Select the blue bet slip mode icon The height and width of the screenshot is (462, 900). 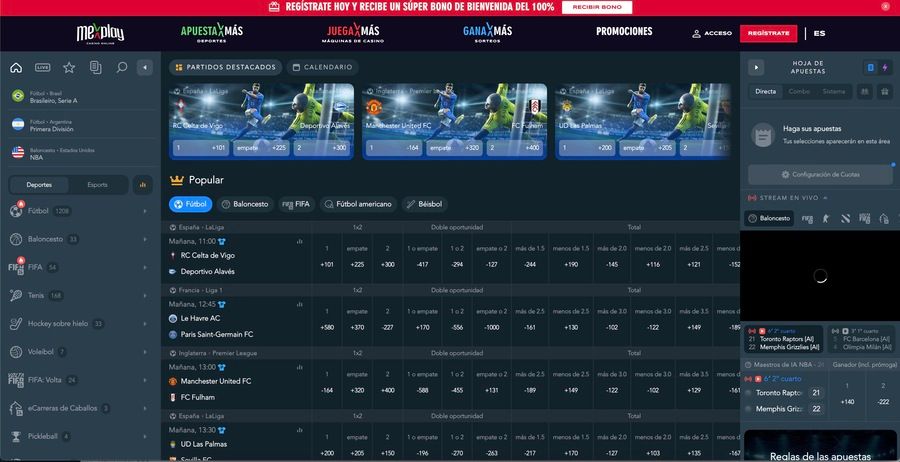point(871,68)
